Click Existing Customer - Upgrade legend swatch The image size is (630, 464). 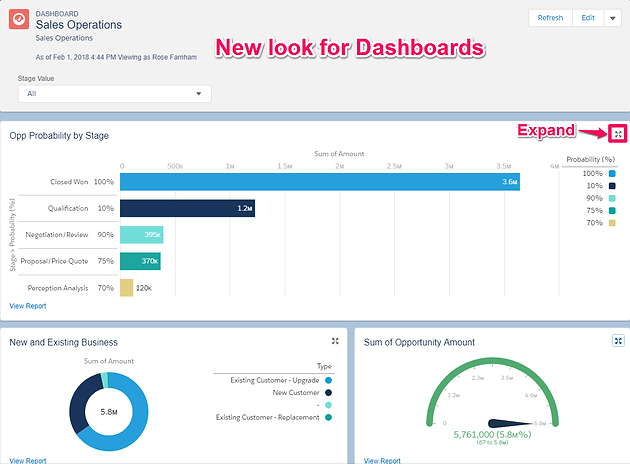click(328, 380)
